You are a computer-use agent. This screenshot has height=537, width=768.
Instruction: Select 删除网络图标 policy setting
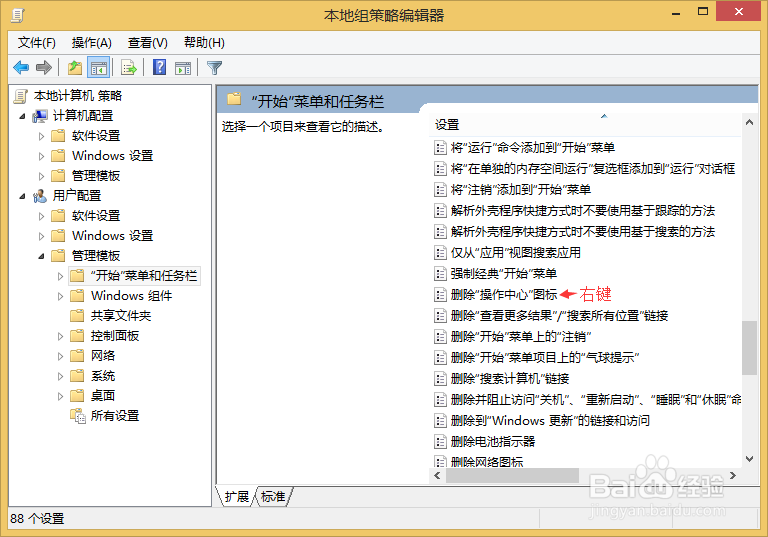point(487,462)
